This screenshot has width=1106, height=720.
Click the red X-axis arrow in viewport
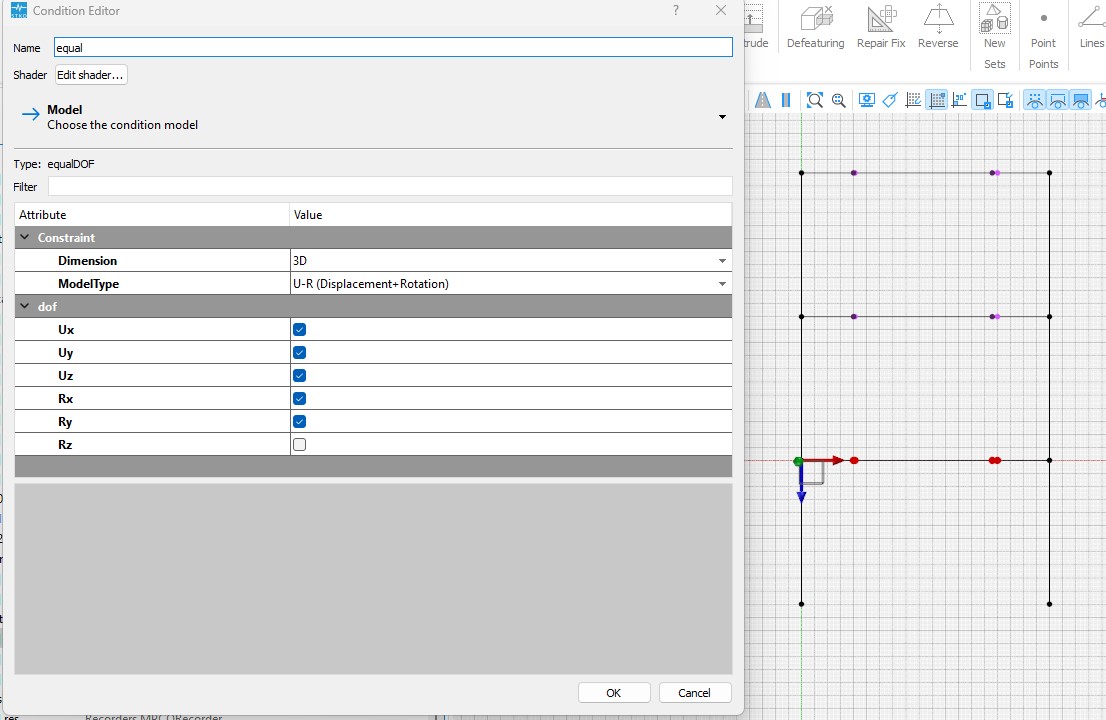[x=825, y=460]
